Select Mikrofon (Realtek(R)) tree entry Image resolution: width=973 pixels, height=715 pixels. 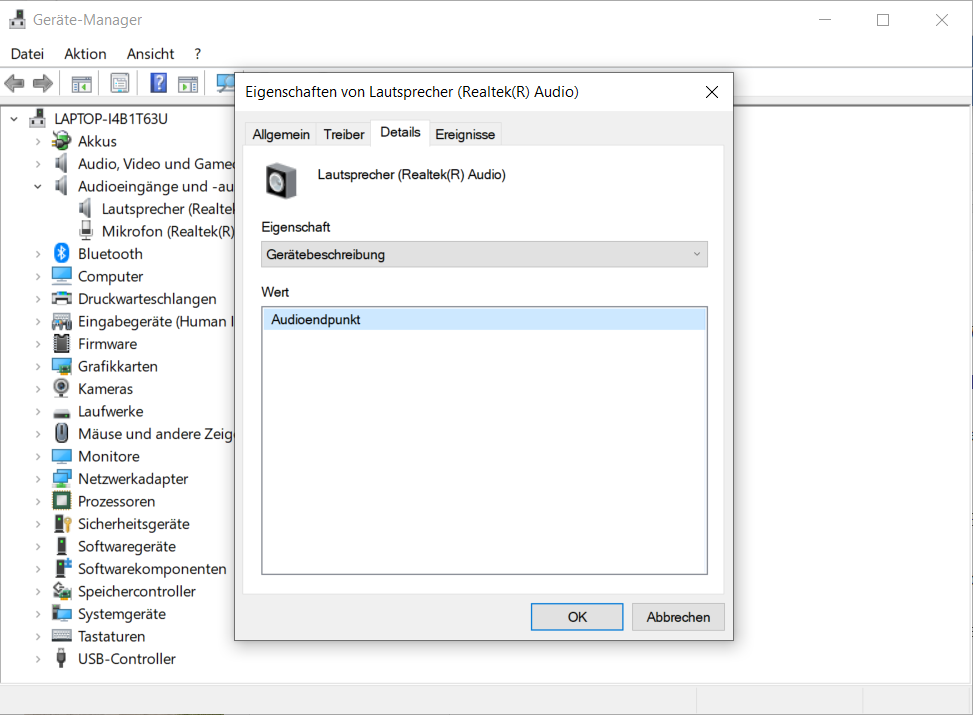click(168, 232)
